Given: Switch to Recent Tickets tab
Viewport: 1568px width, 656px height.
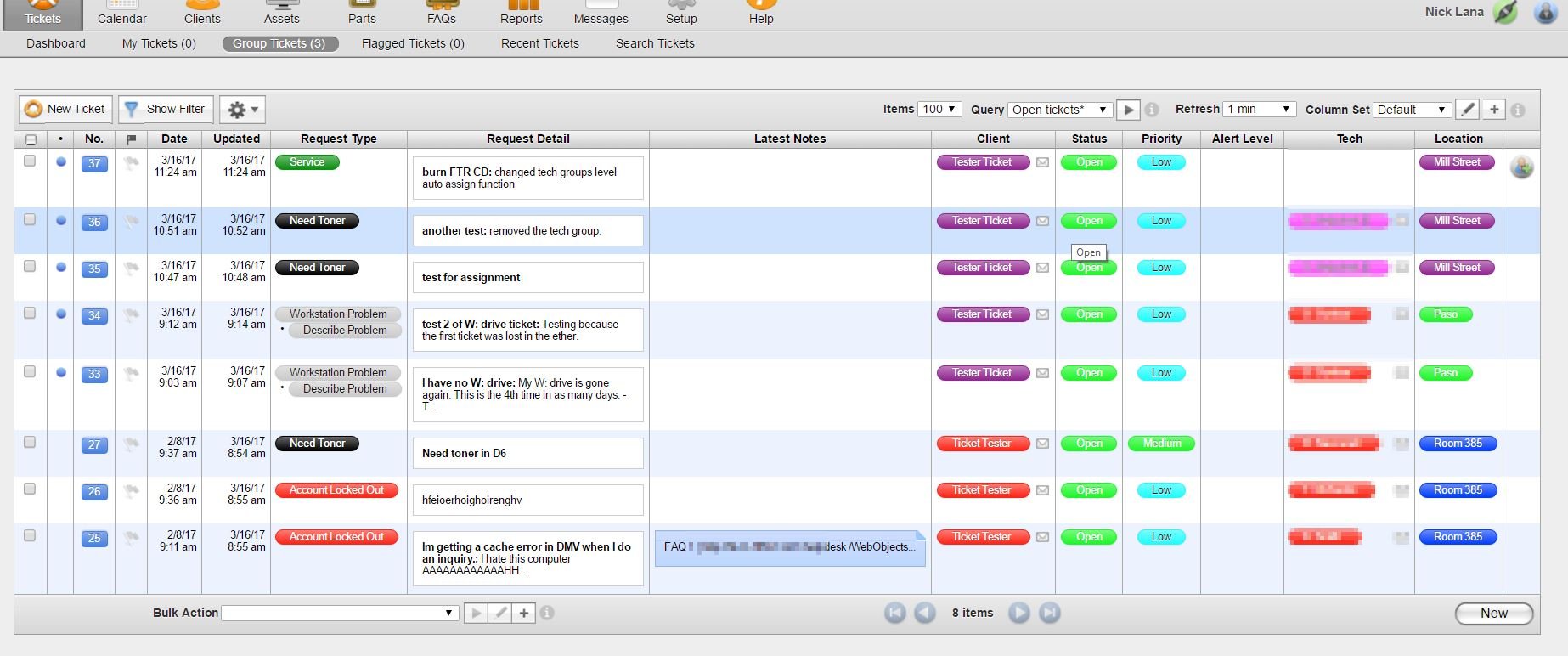Looking at the screenshot, I should (540, 43).
